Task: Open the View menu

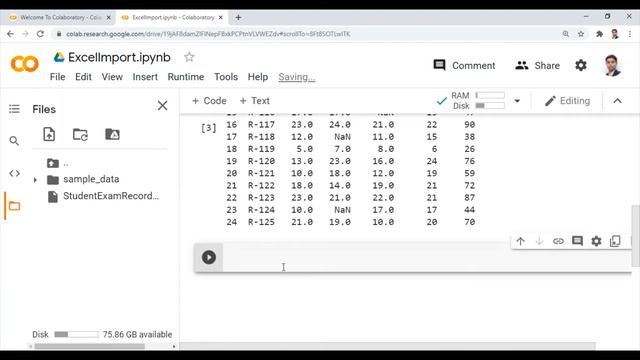Action: point(112,77)
